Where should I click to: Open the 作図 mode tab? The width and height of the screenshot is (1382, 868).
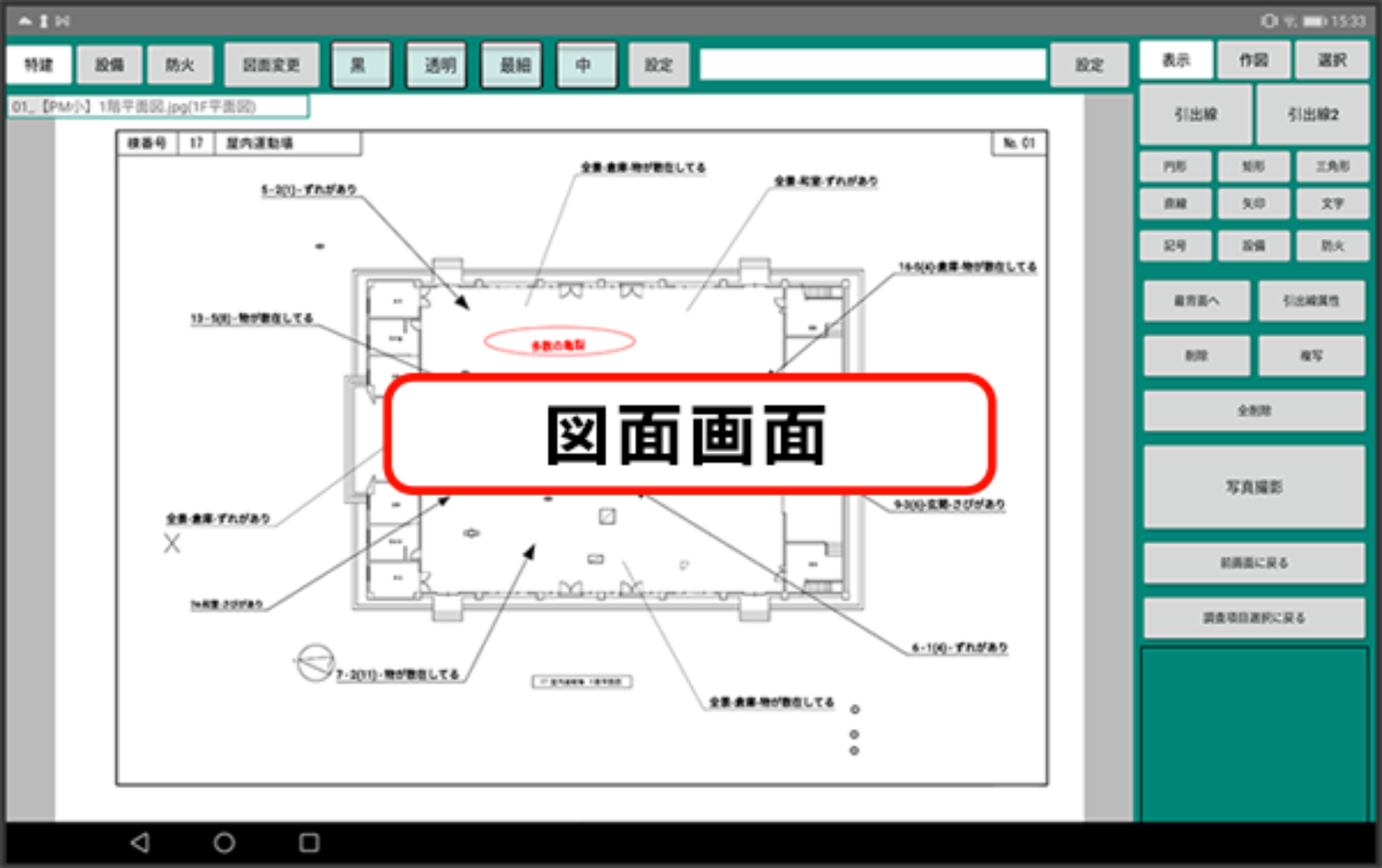coord(1254,60)
